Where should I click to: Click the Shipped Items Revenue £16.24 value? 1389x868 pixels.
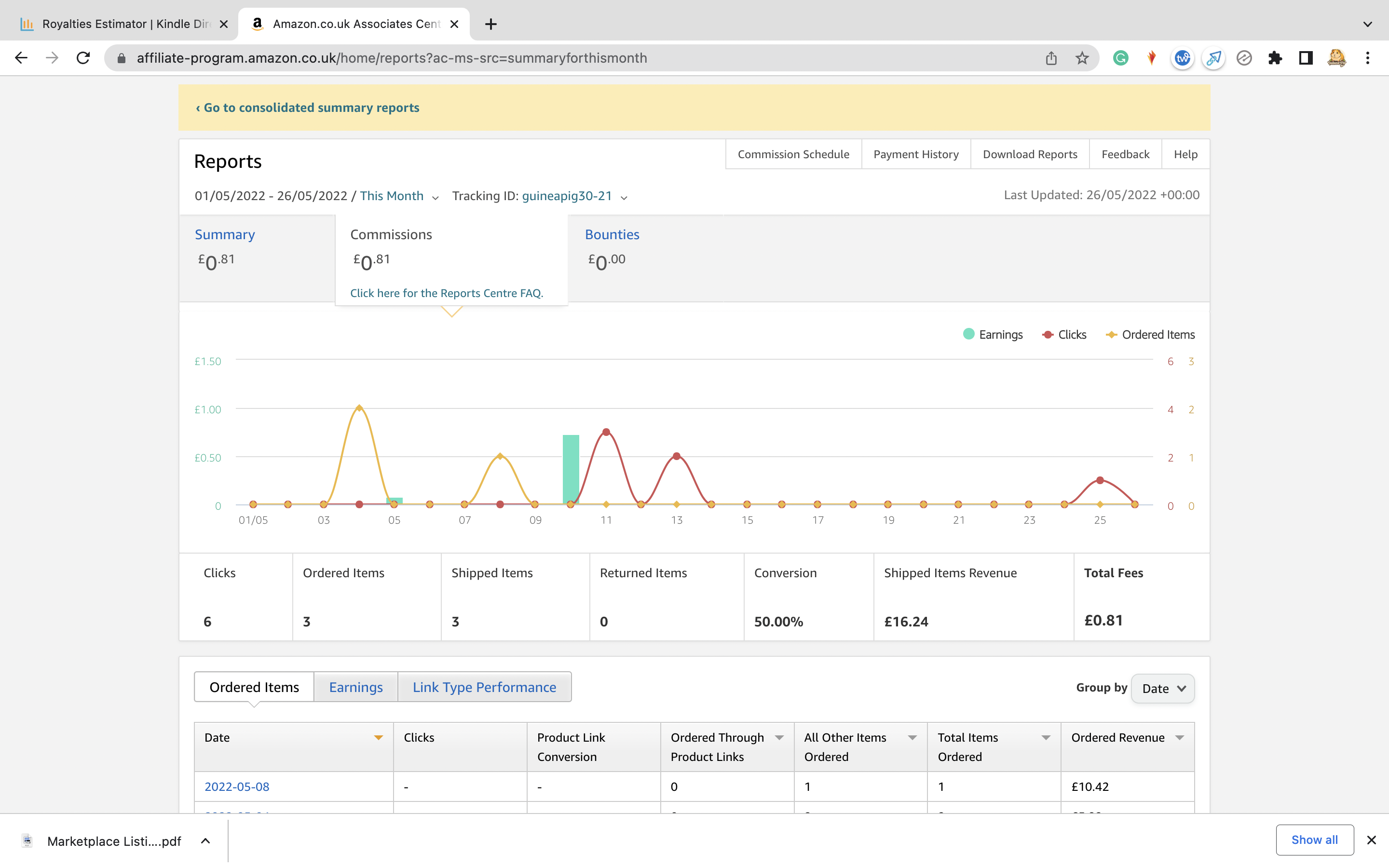click(906, 622)
